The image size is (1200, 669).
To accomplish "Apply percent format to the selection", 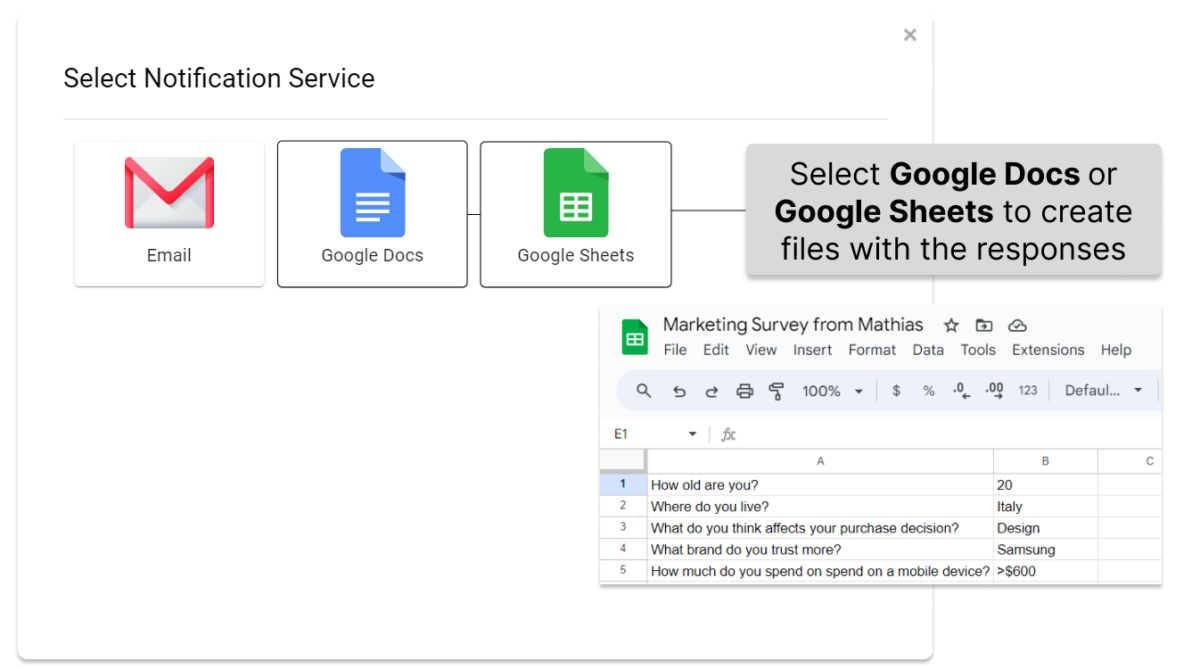I will [x=928, y=390].
